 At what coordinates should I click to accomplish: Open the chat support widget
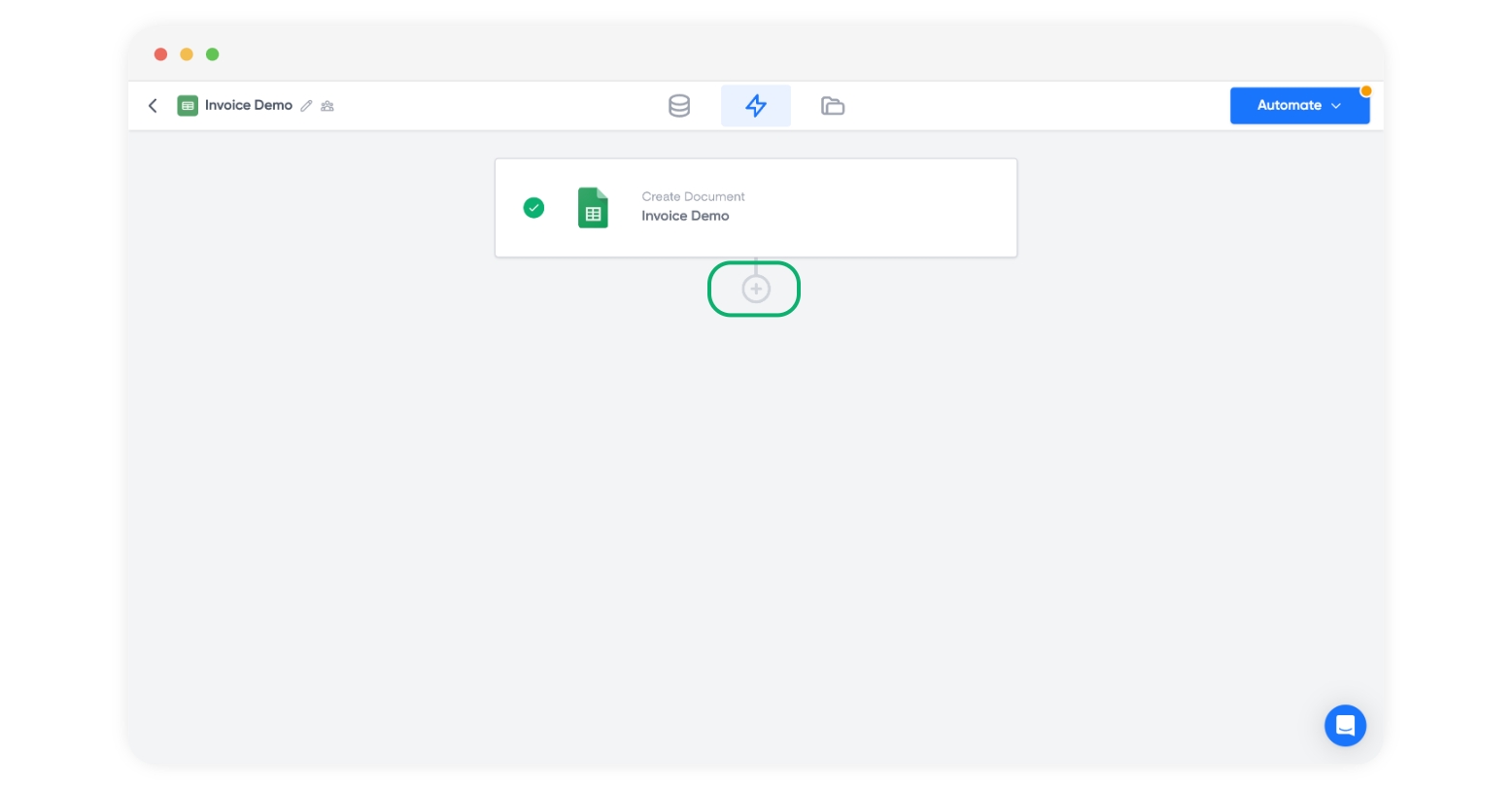(x=1345, y=726)
